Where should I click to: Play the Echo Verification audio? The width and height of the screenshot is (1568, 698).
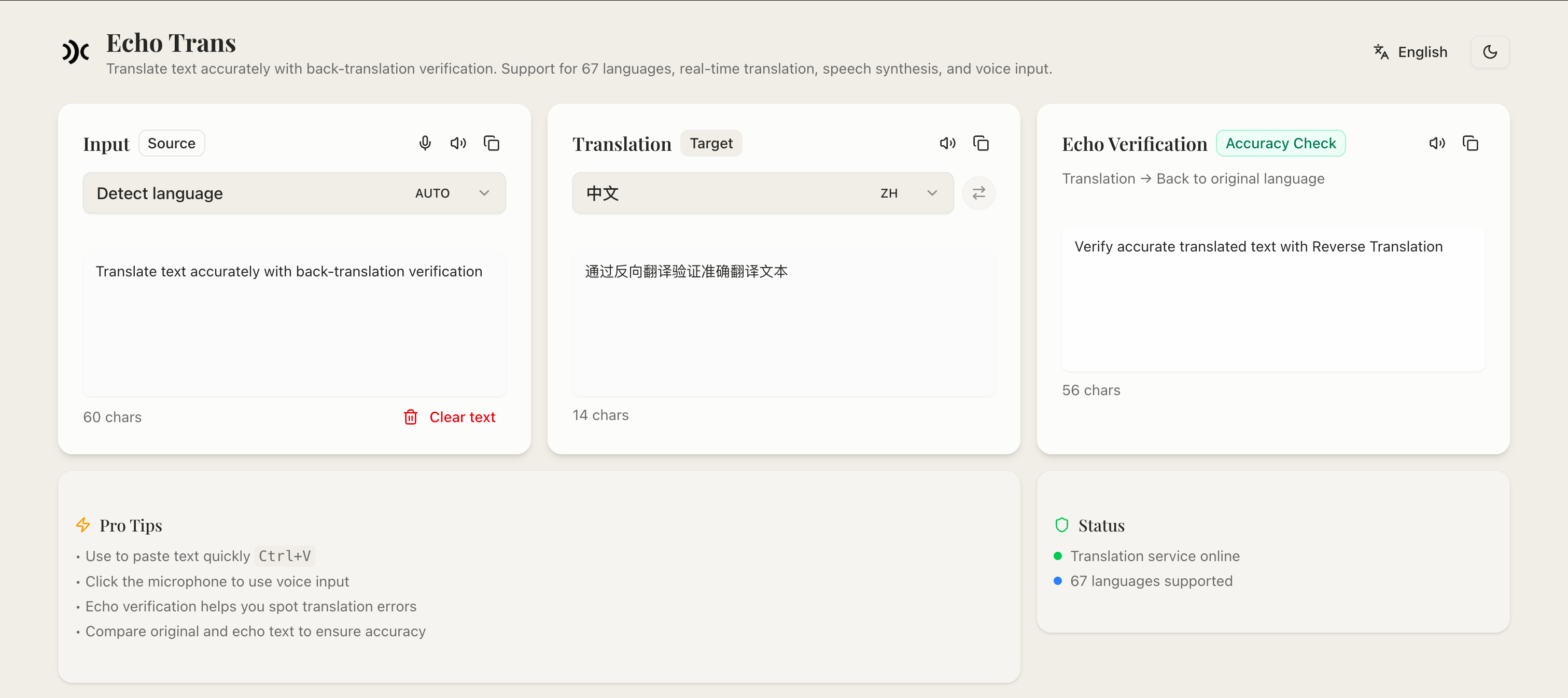1437,143
